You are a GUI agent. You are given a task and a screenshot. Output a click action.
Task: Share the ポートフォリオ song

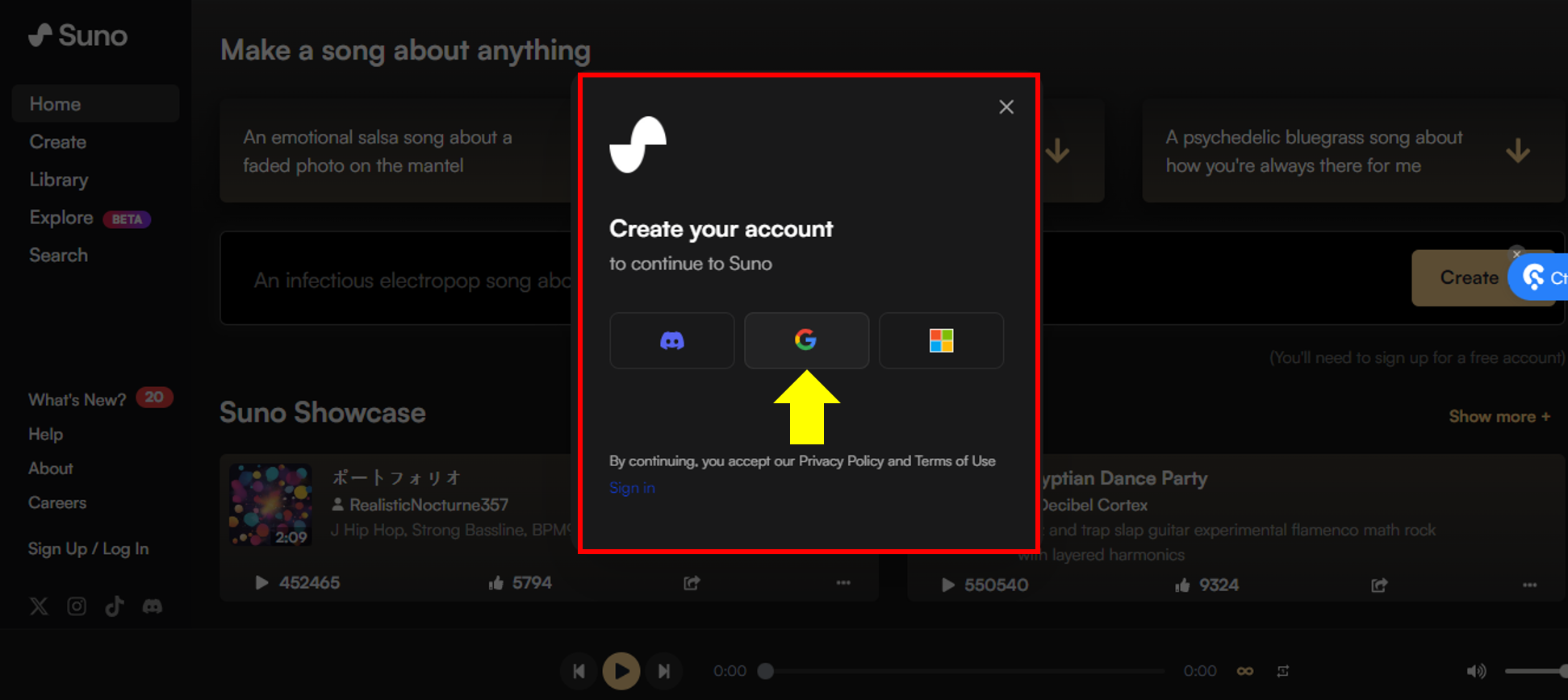pos(692,582)
